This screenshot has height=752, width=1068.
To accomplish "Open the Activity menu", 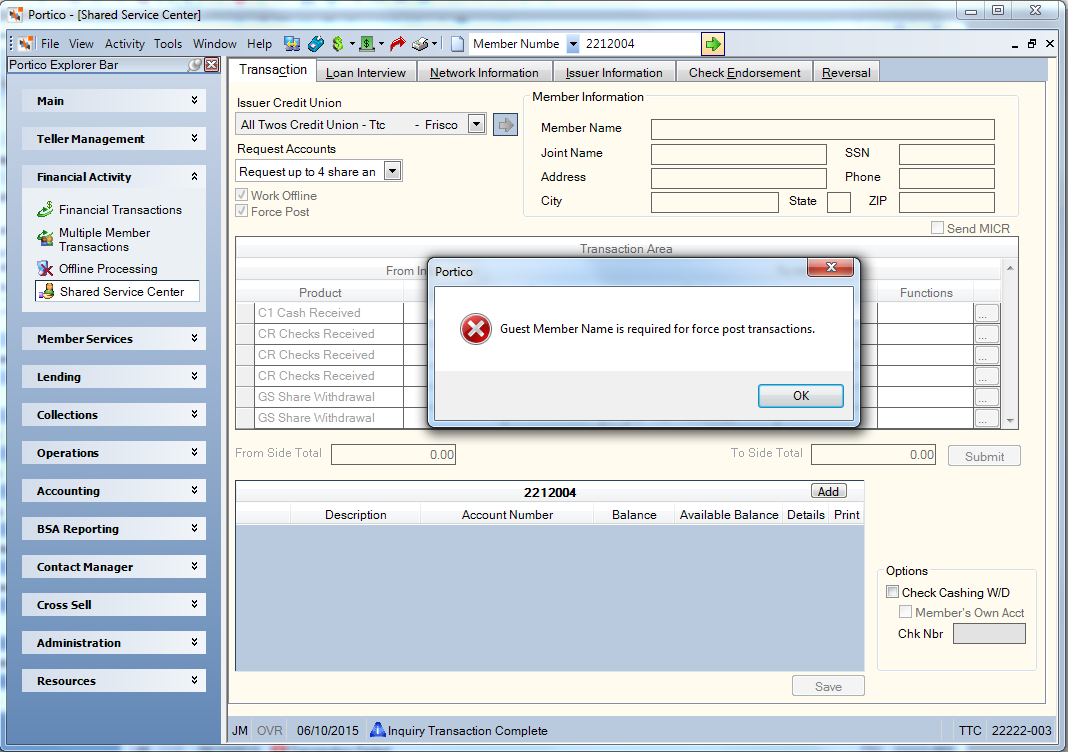I will point(125,44).
